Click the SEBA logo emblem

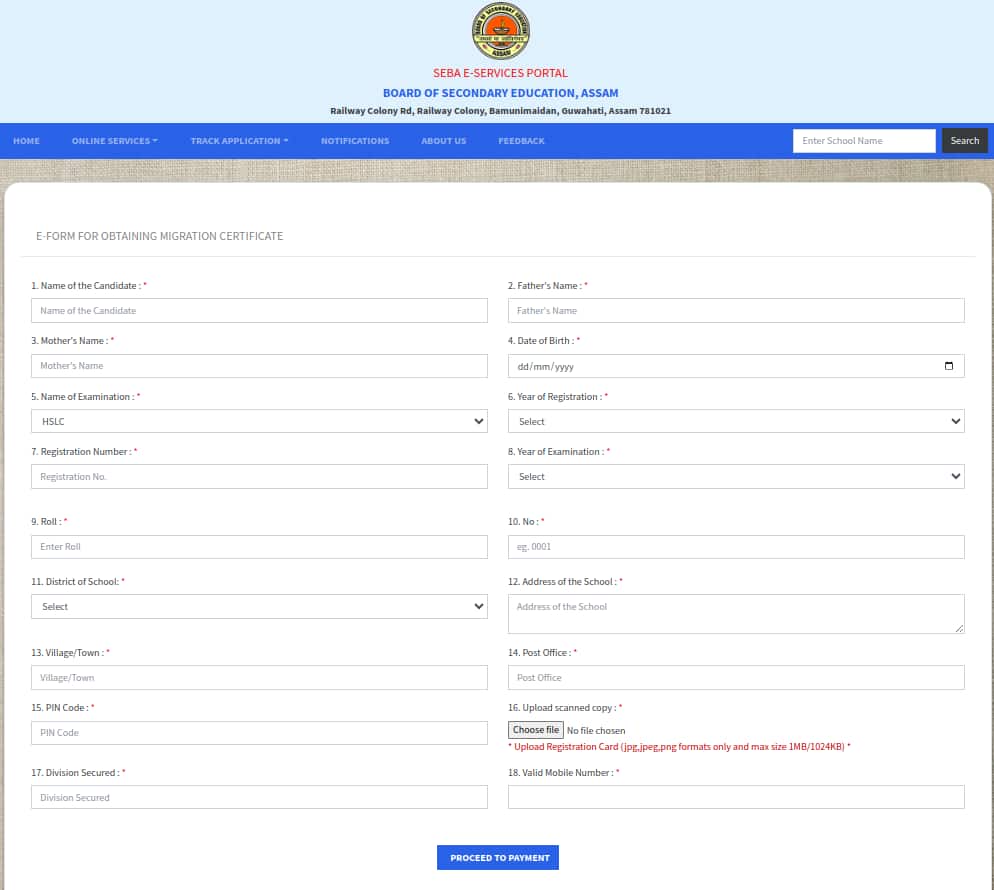(500, 32)
